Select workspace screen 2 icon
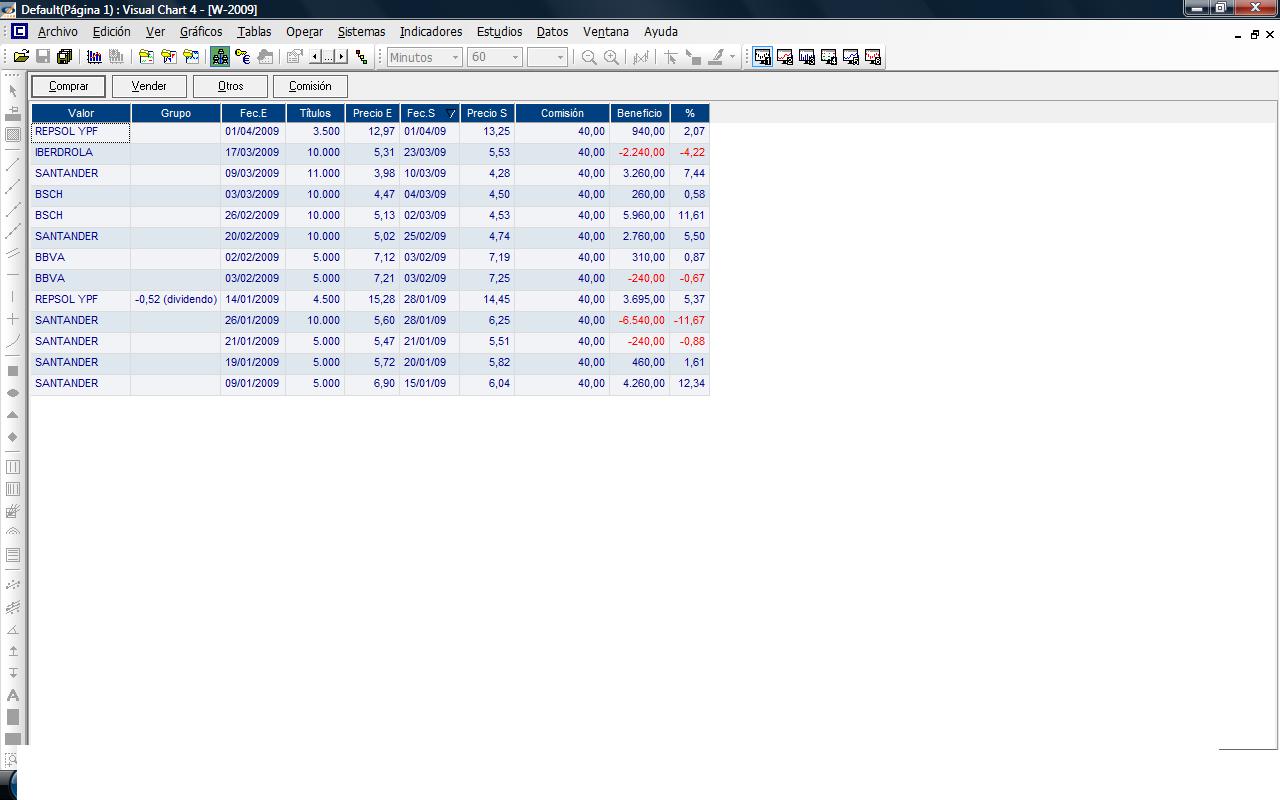This screenshot has height=800, width=1280. [x=785, y=57]
